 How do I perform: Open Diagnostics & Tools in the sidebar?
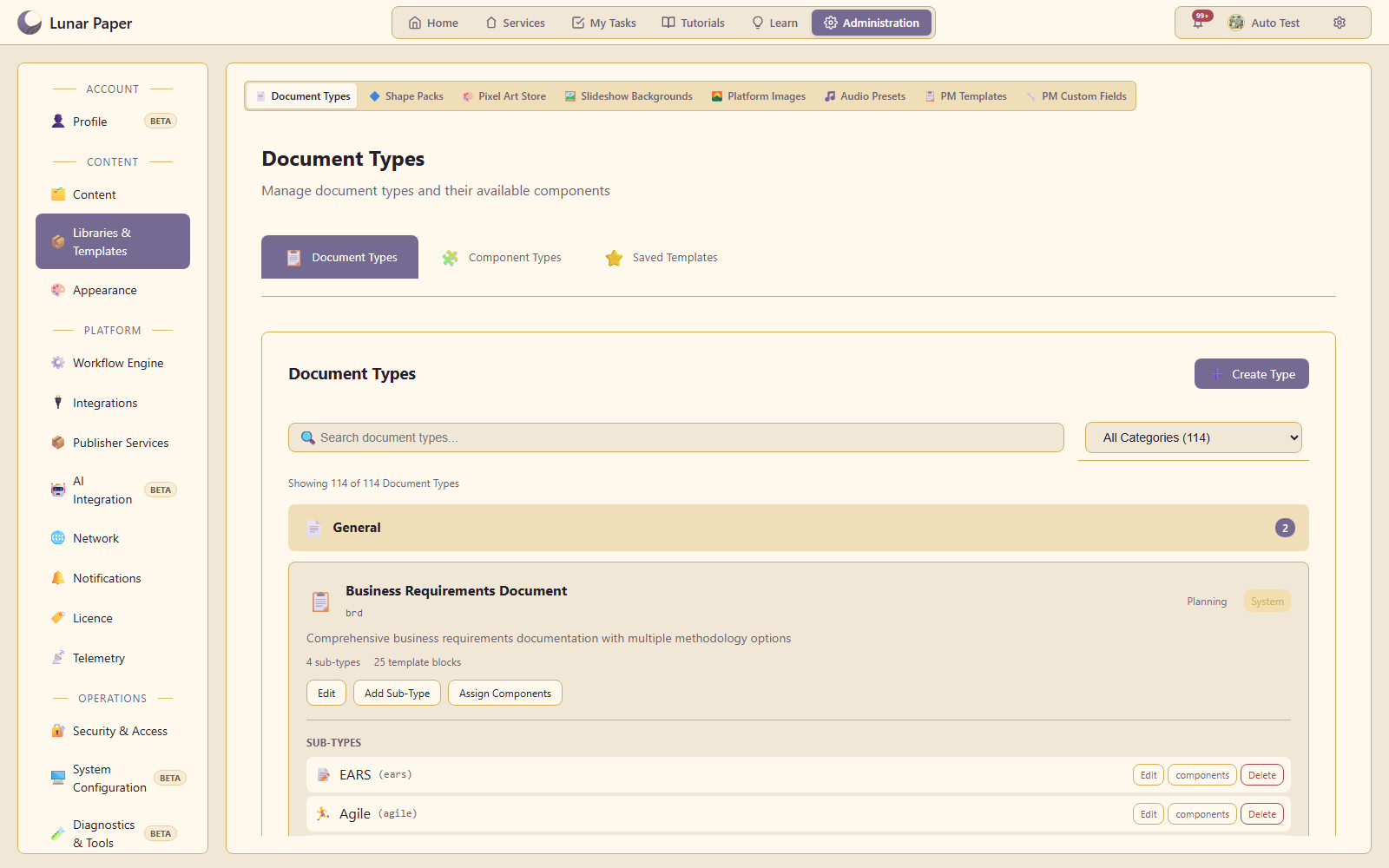pyautogui.click(x=113, y=833)
